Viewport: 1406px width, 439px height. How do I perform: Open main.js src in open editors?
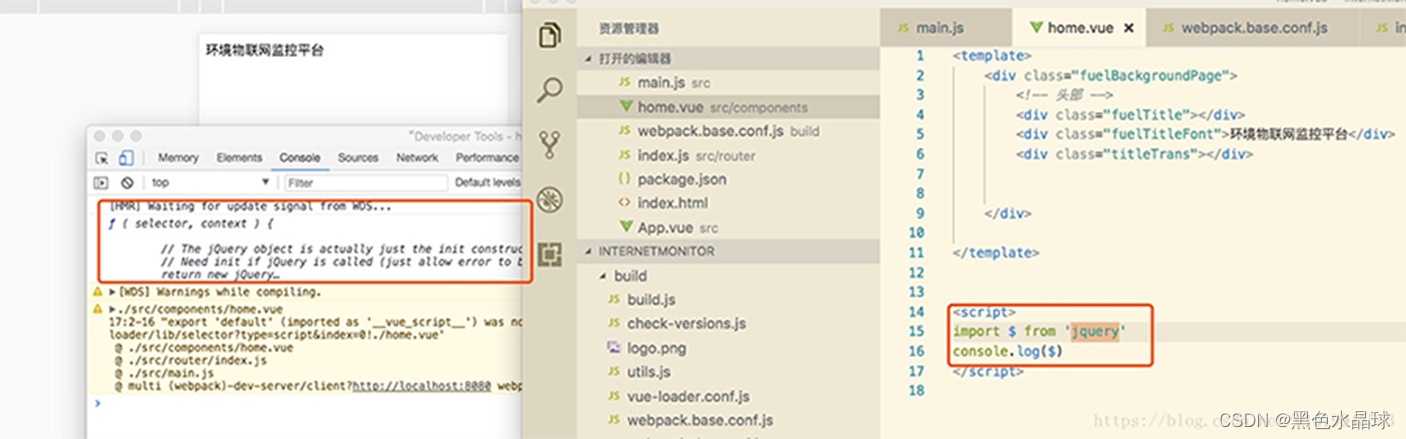(729, 83)
